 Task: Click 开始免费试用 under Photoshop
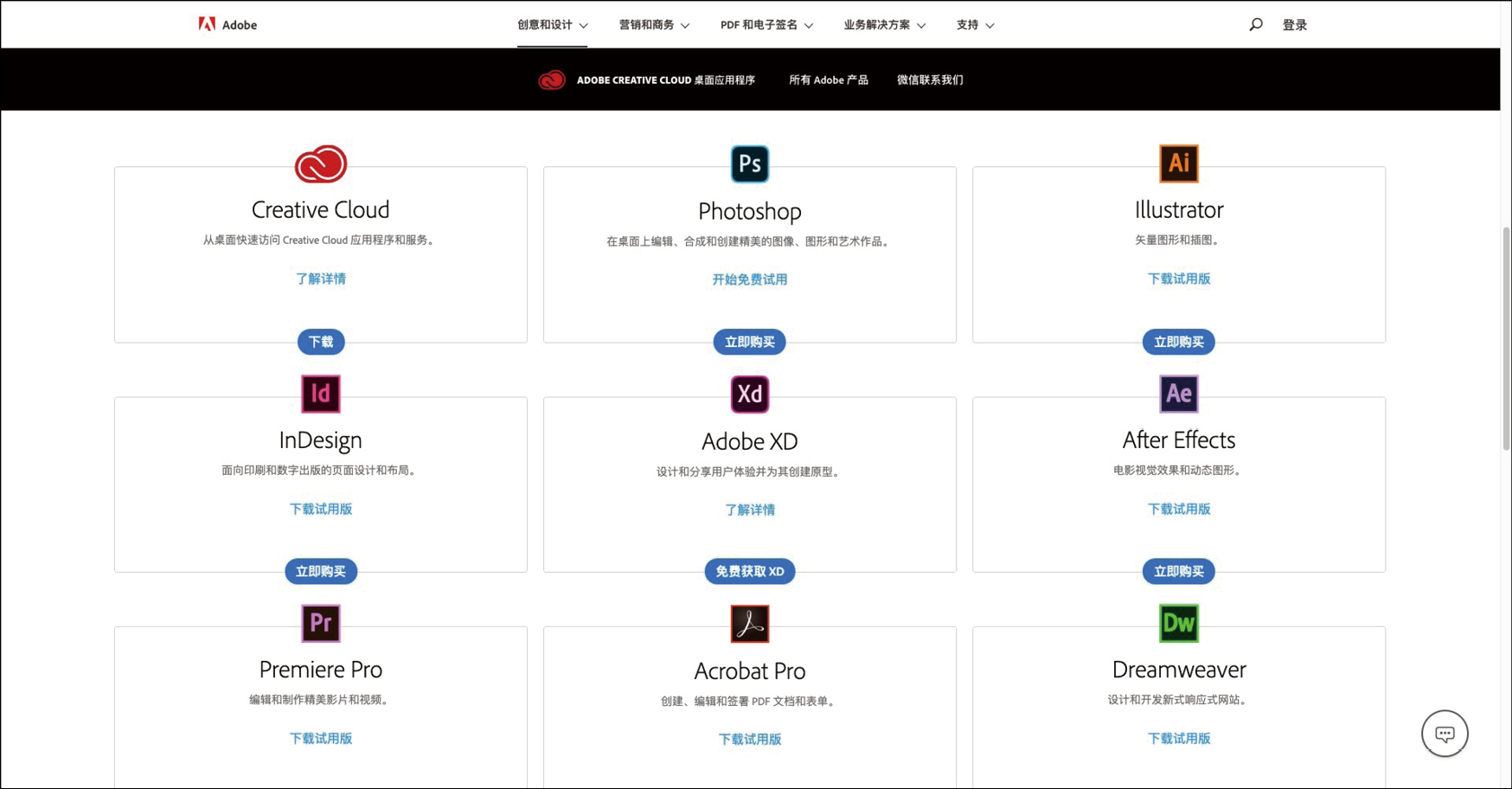coord(750,279)
